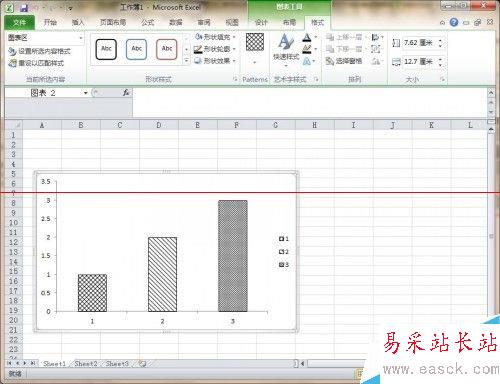Click the fx insert function icon
This screenshot has height=384, width=500.
[126, 93]
